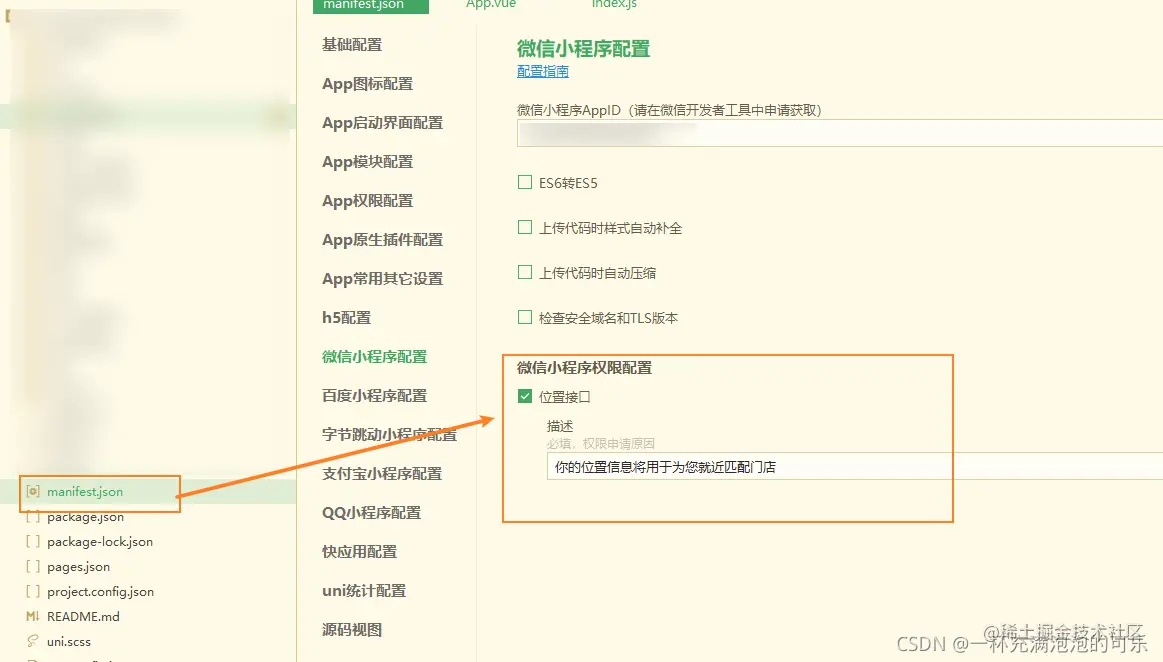The image size is (1163, 662).
Task: Select manifest.json in the file tree
Action: (85, 491)
